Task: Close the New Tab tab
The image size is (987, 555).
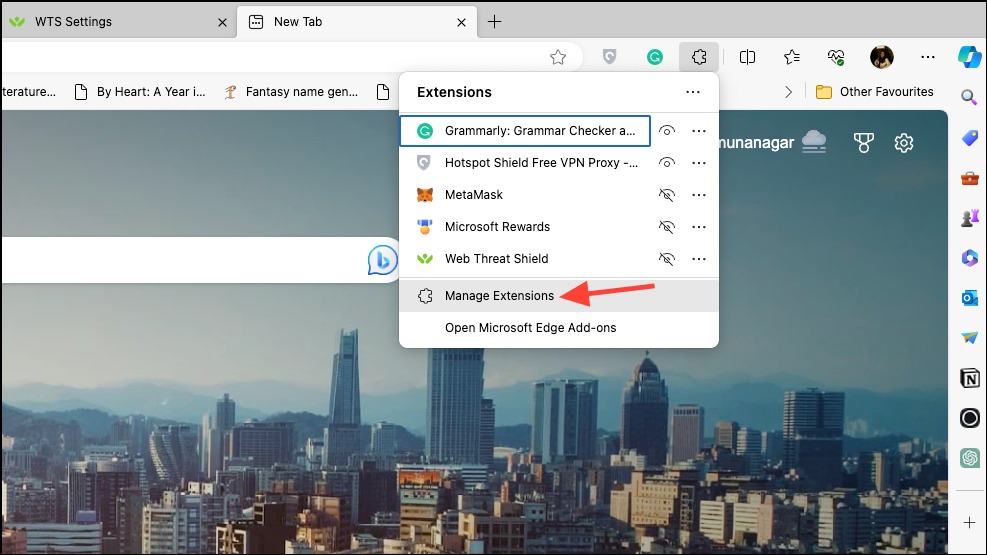Action: (461, 23)
